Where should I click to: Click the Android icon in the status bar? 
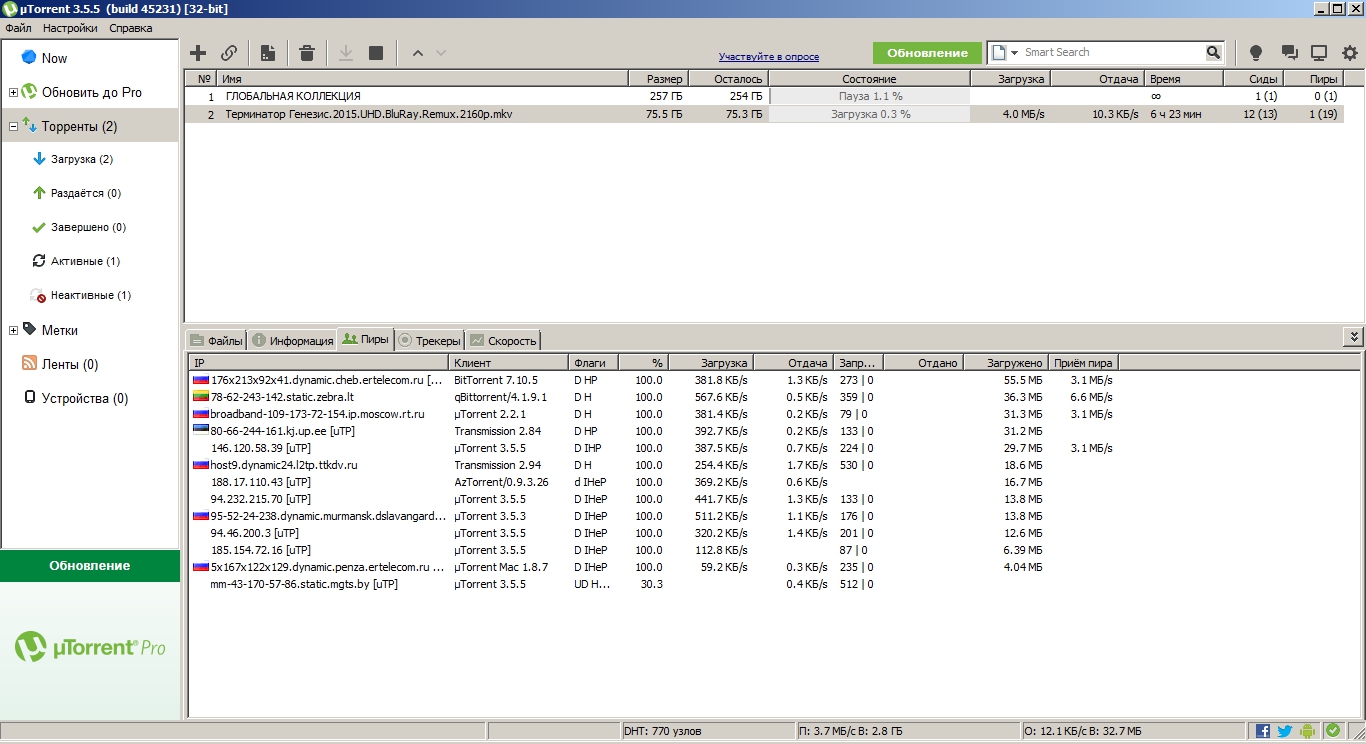[x=1308, y=731]
